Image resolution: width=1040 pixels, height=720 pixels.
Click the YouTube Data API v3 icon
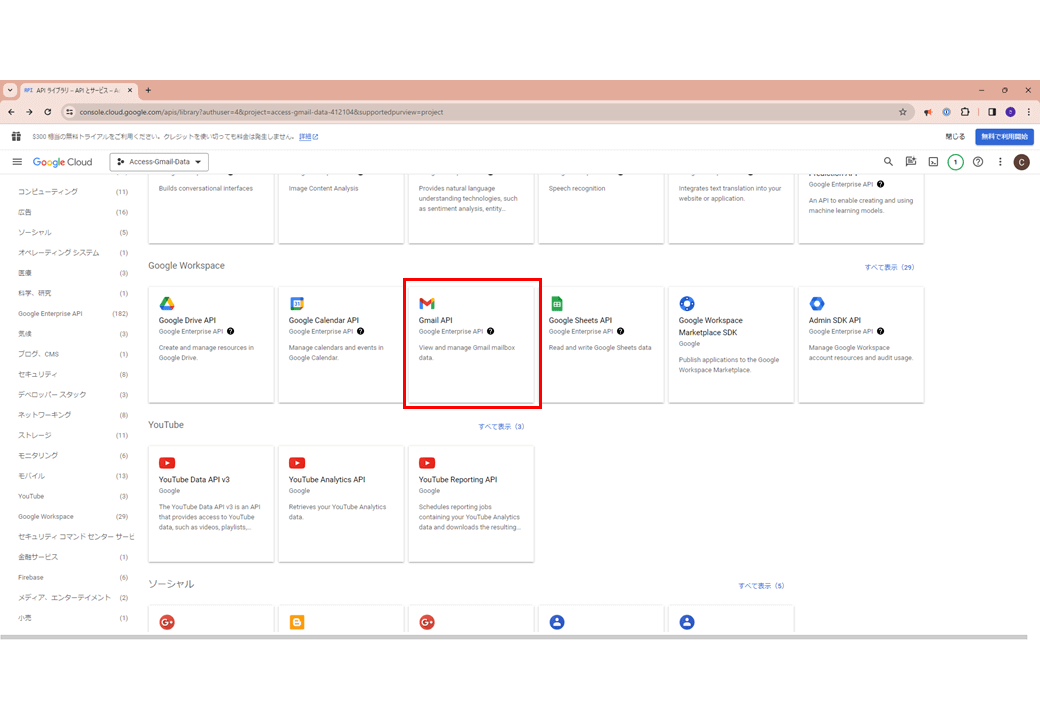[x=166, y=463]
